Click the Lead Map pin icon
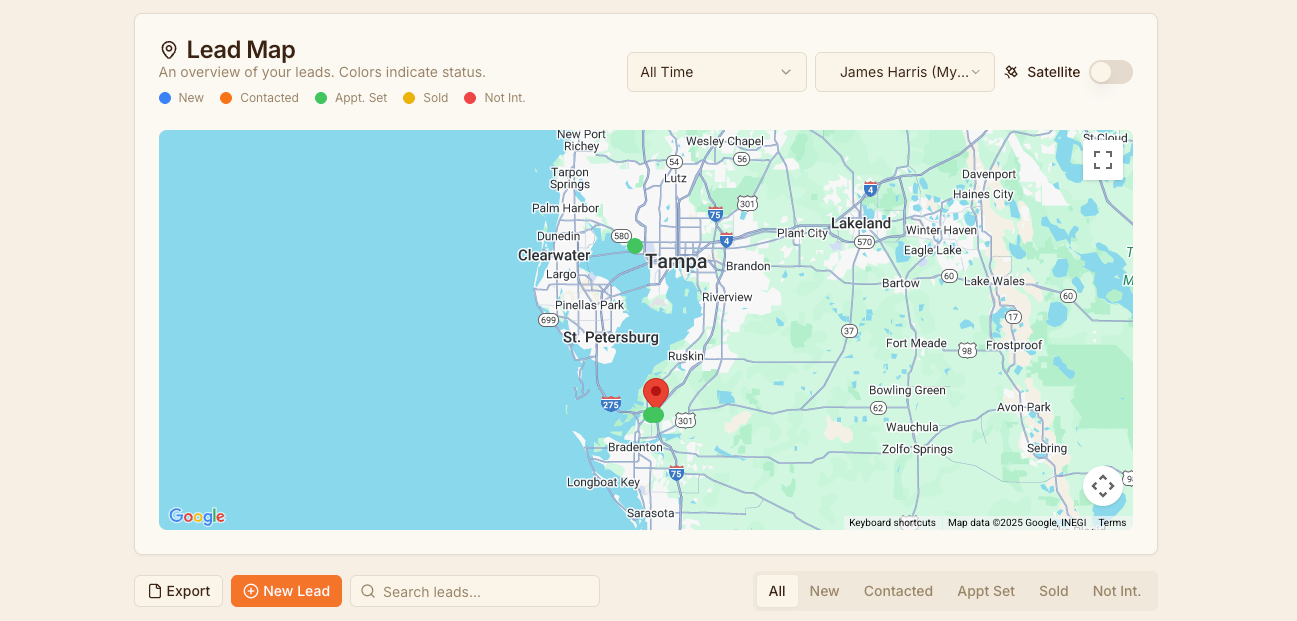The height and width of the screenshot is (621, 1297). [x=169, y=50]
